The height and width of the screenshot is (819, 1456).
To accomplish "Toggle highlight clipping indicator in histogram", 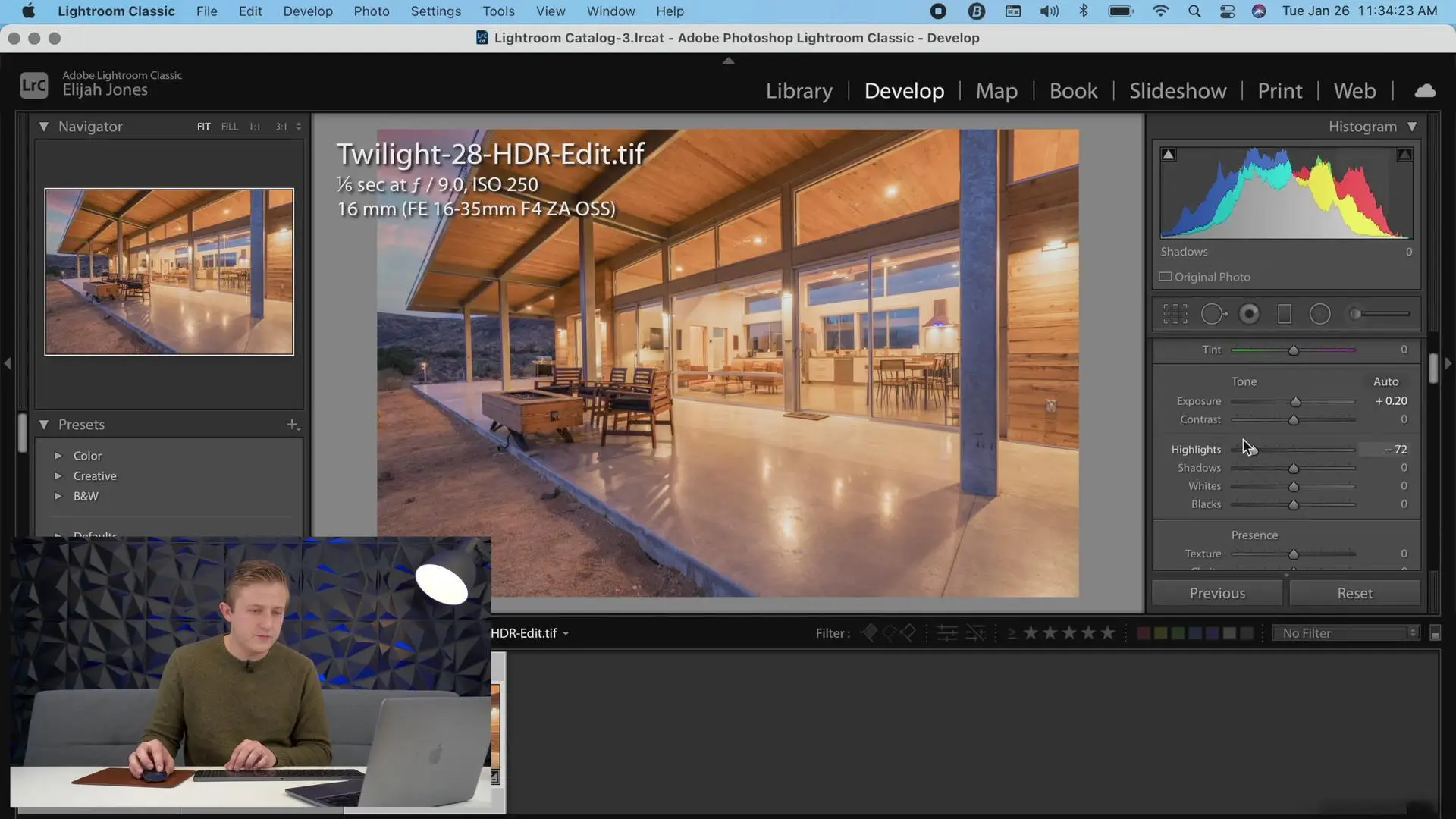I will click(x=1404, y=155).
